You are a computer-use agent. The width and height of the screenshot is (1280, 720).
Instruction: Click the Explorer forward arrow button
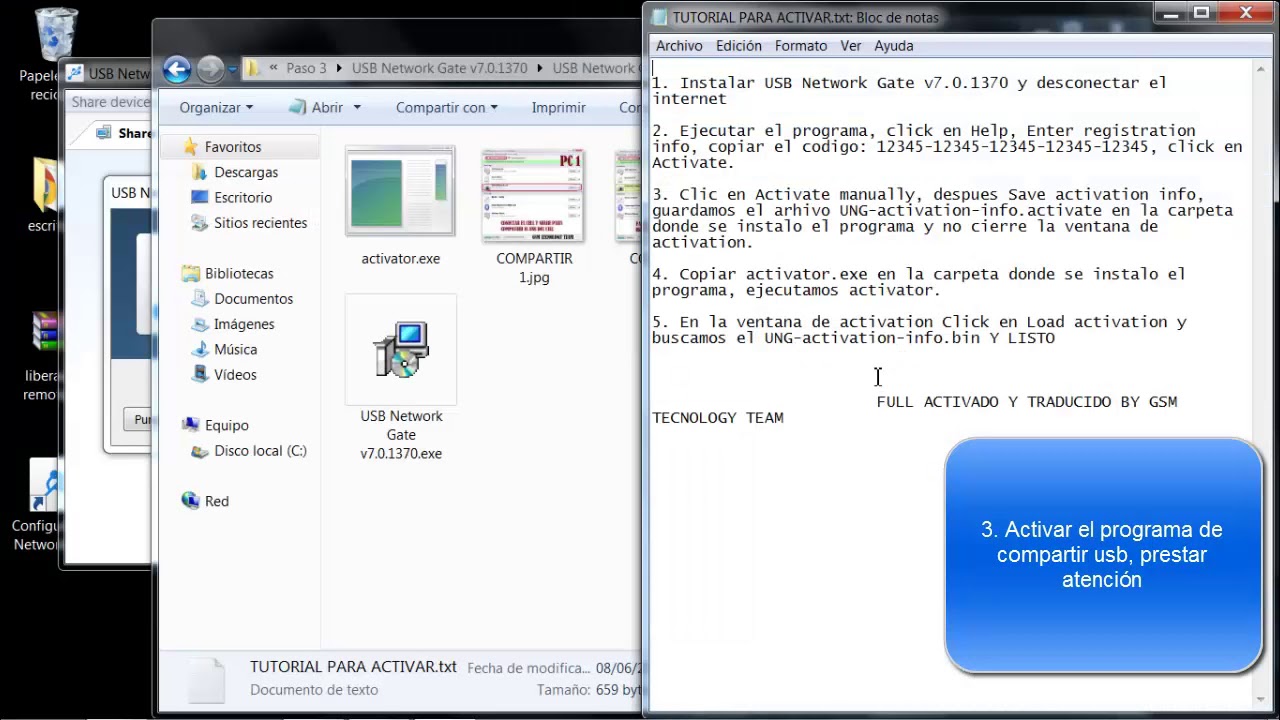pos(210,69)
